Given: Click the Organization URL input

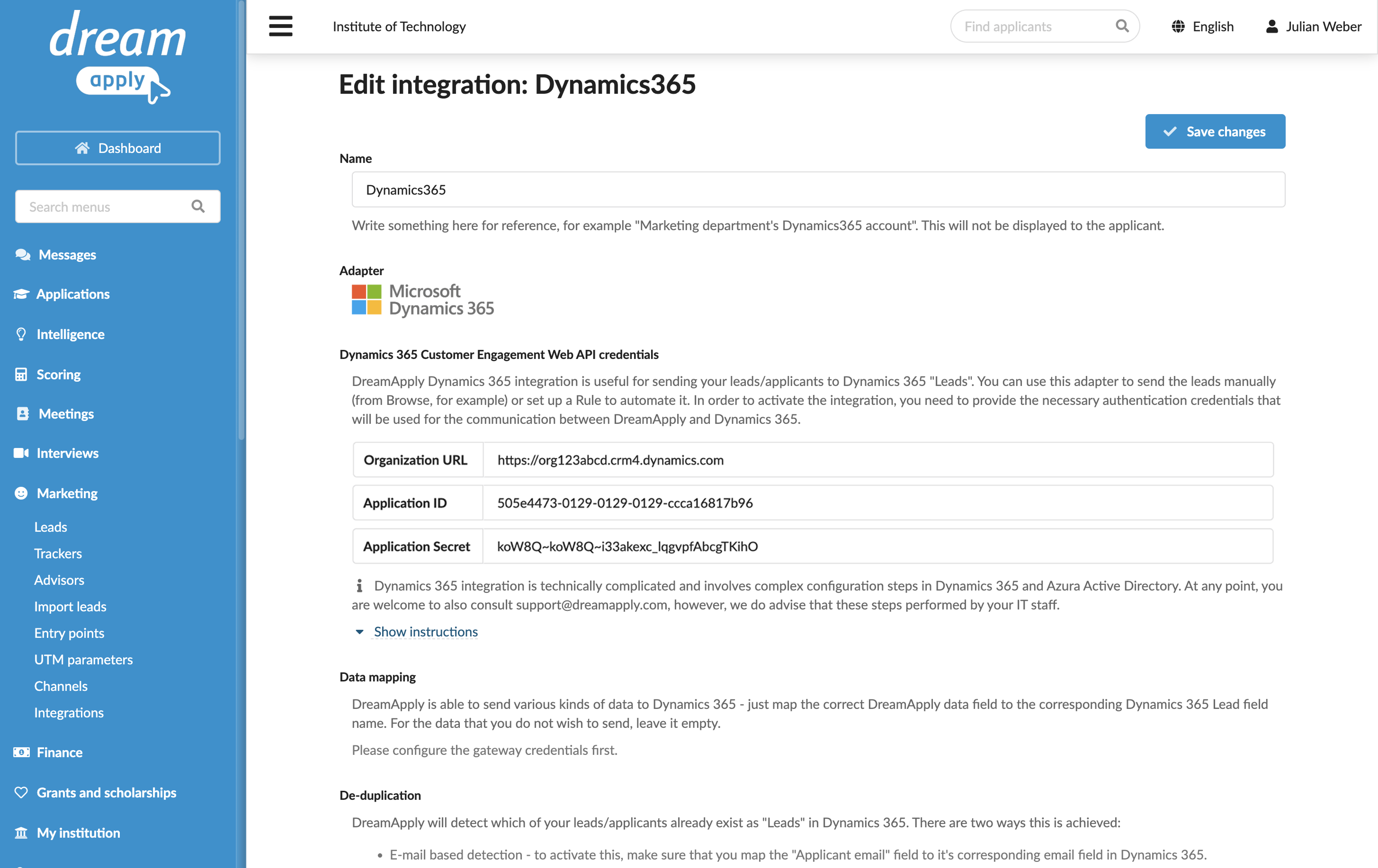Looking at the screenshot, I should (x=878, y=460).
